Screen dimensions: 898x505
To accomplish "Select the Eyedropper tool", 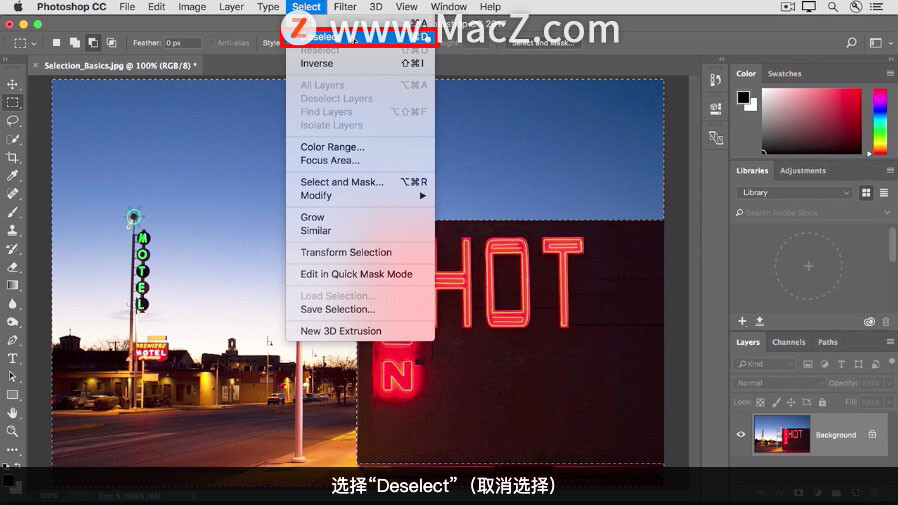I will [x=12, y=176].
